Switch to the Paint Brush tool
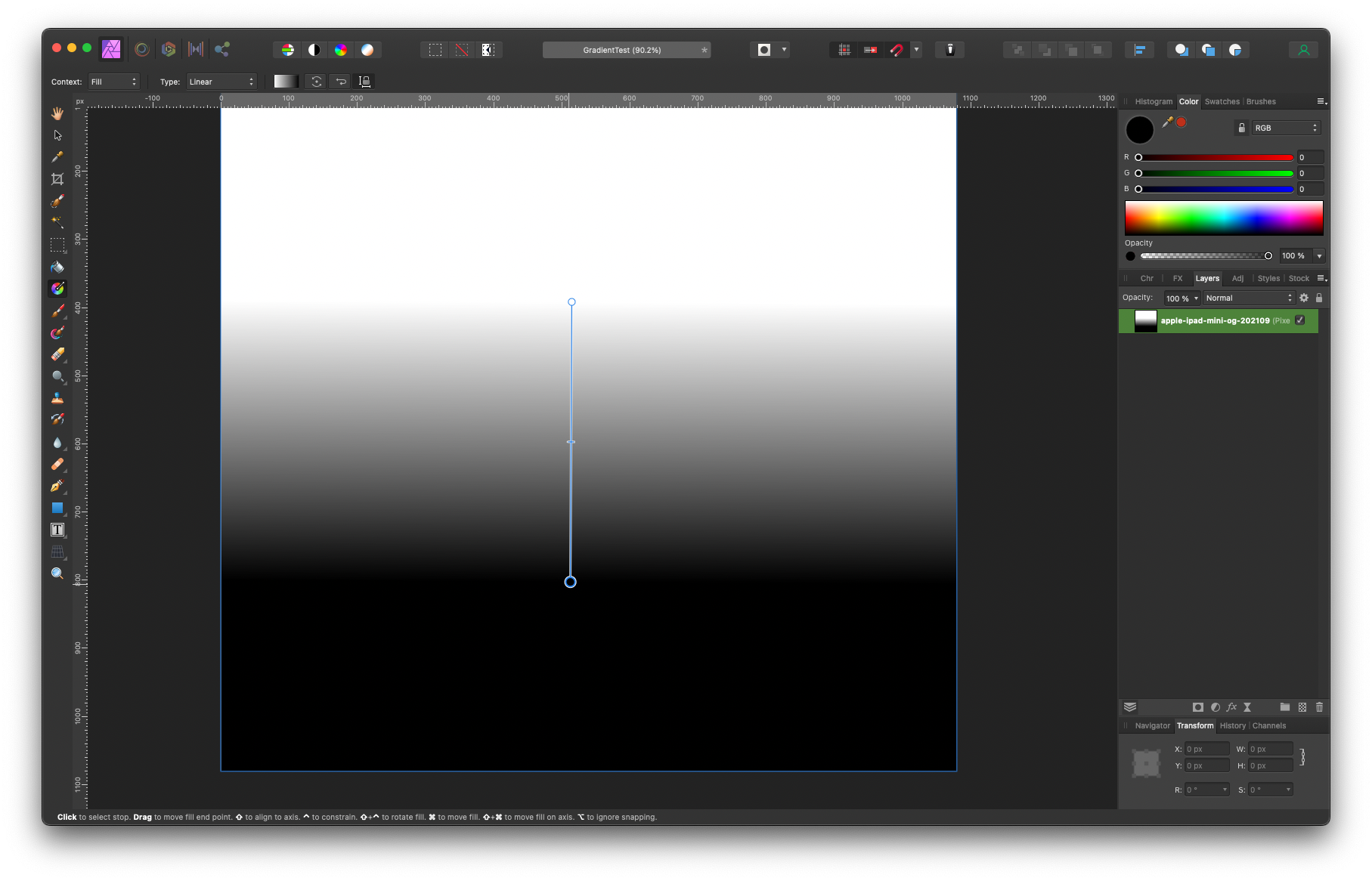1372x881 pixels. [57, 311]
